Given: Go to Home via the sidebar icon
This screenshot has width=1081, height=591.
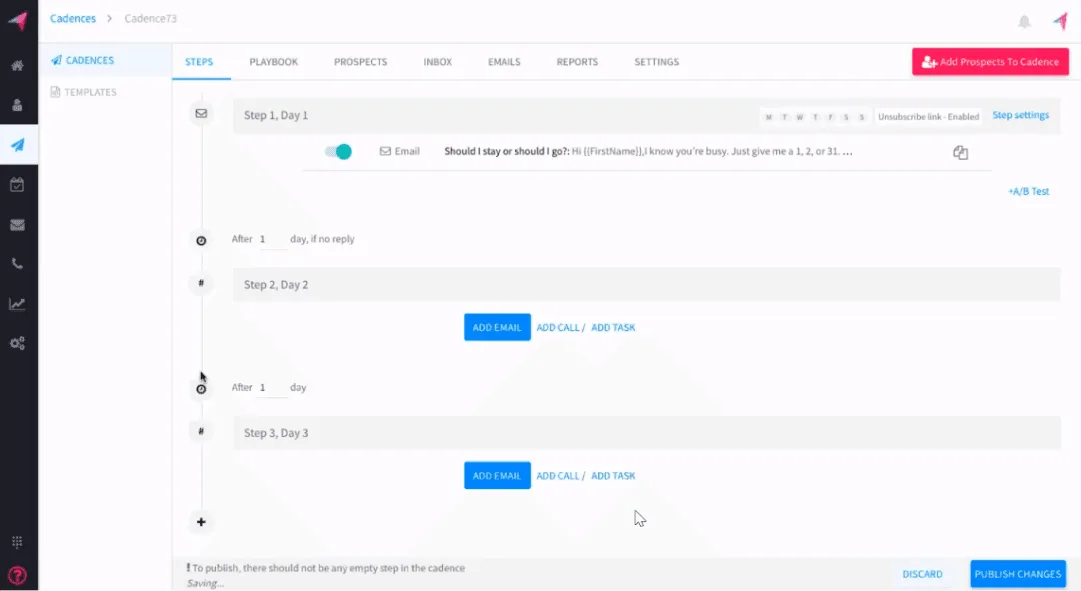Looking at the screenshot, I should (x=18, y=64).
